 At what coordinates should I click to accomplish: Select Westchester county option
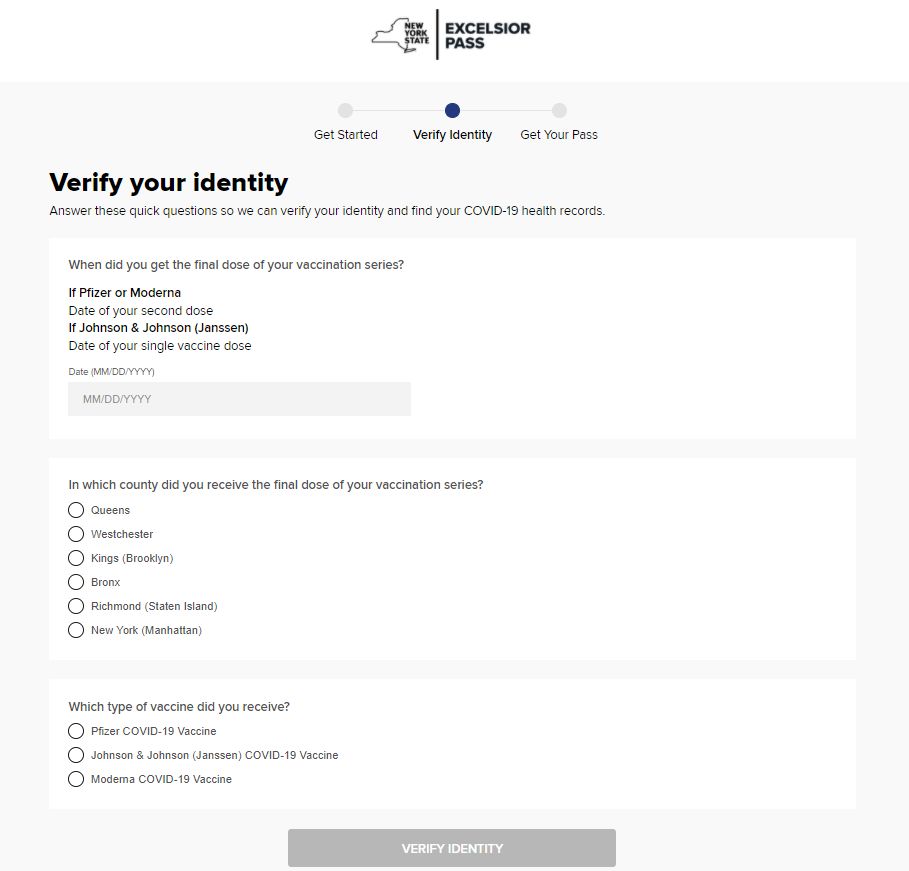[x=76, y=534]
